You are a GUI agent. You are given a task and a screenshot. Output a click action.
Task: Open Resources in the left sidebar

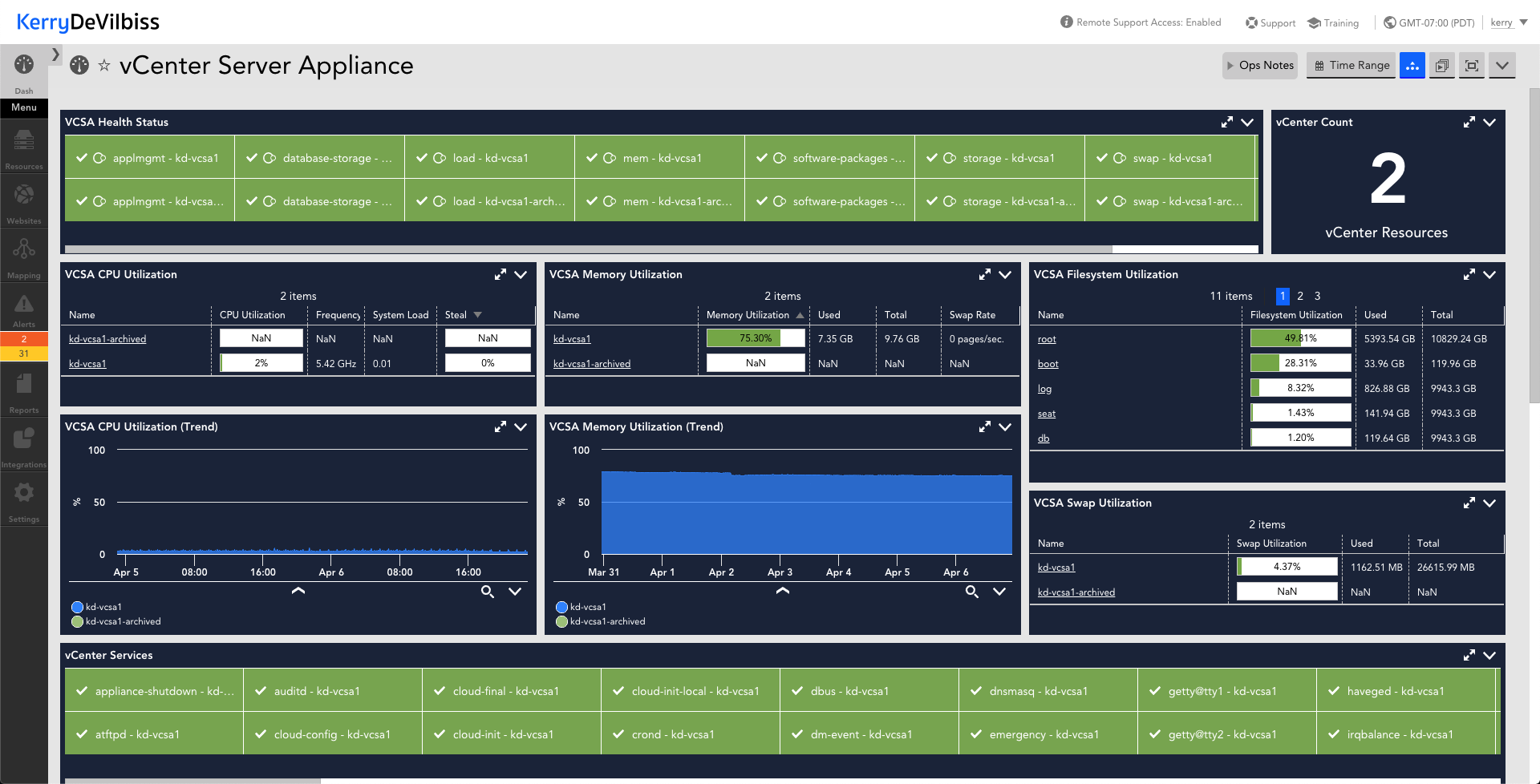(24, 148)
